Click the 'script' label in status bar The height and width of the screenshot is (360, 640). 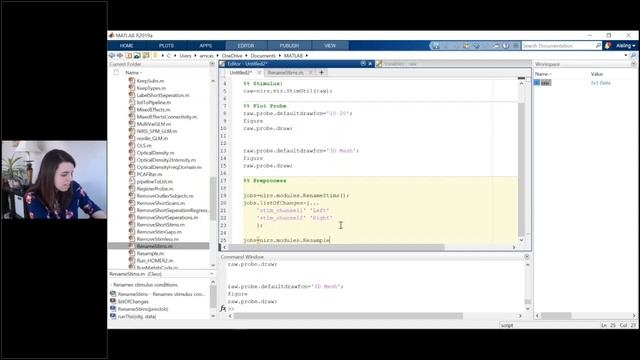(x=507, y=325)
